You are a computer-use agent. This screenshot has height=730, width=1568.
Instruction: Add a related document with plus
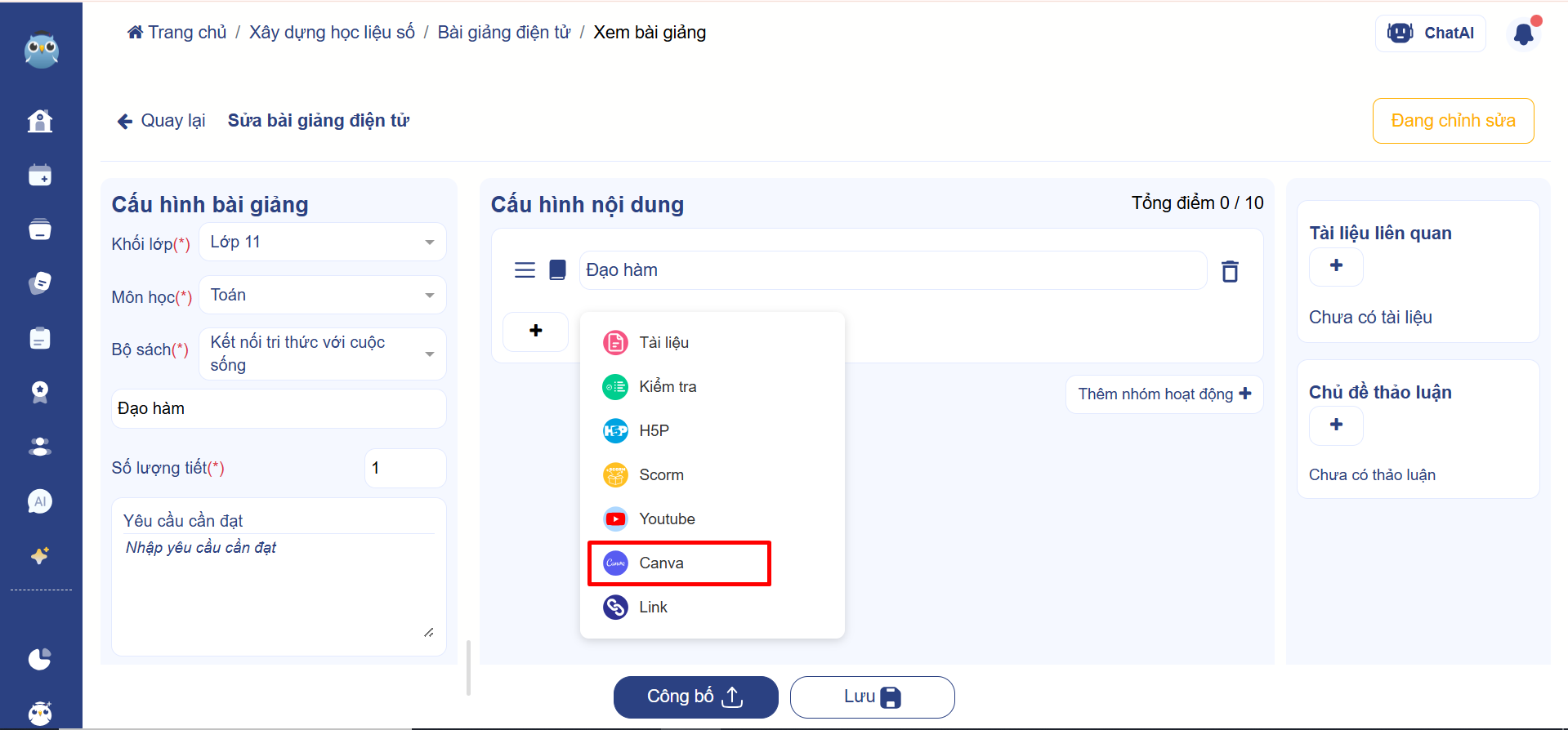(1336, 266)
